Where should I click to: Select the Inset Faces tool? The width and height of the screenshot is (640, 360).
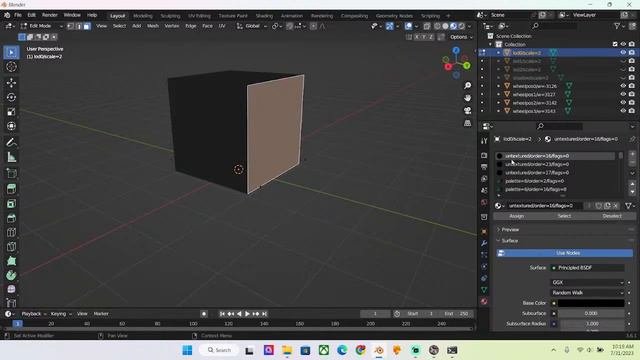[11, 203]
